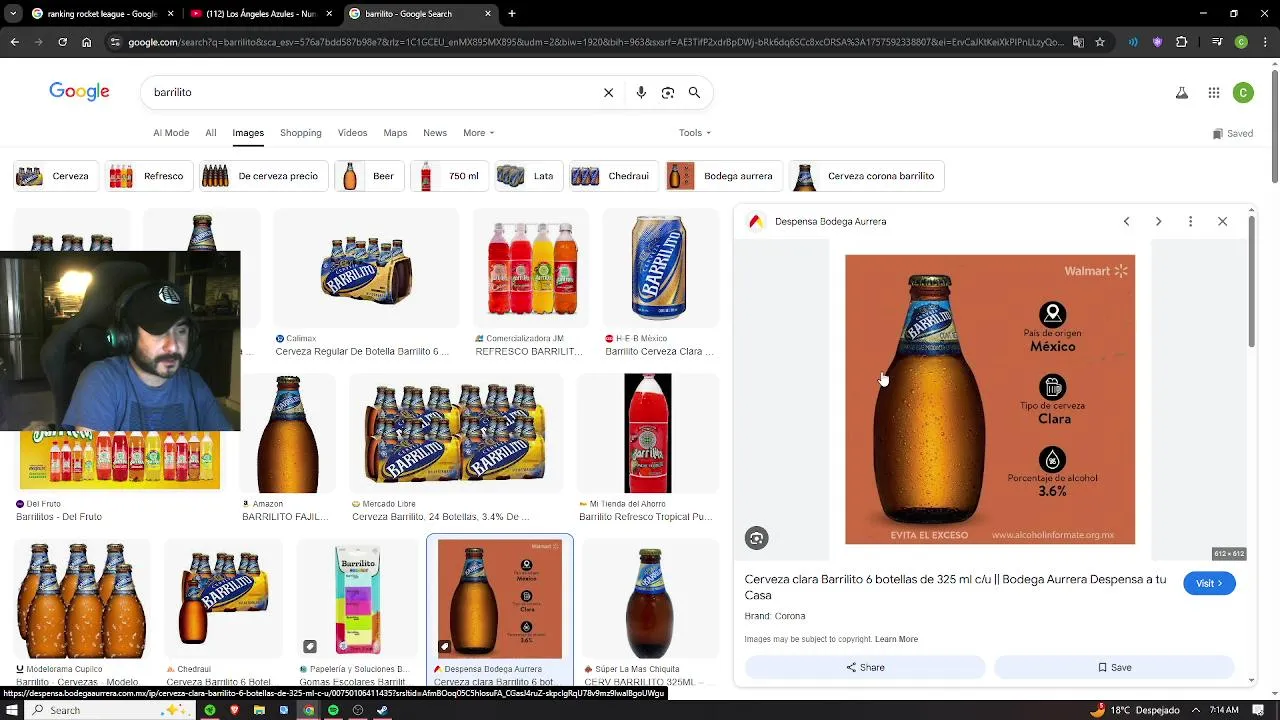Filter images by the Refresco chip
The image size is (1280, 720).
coord(148,176)
